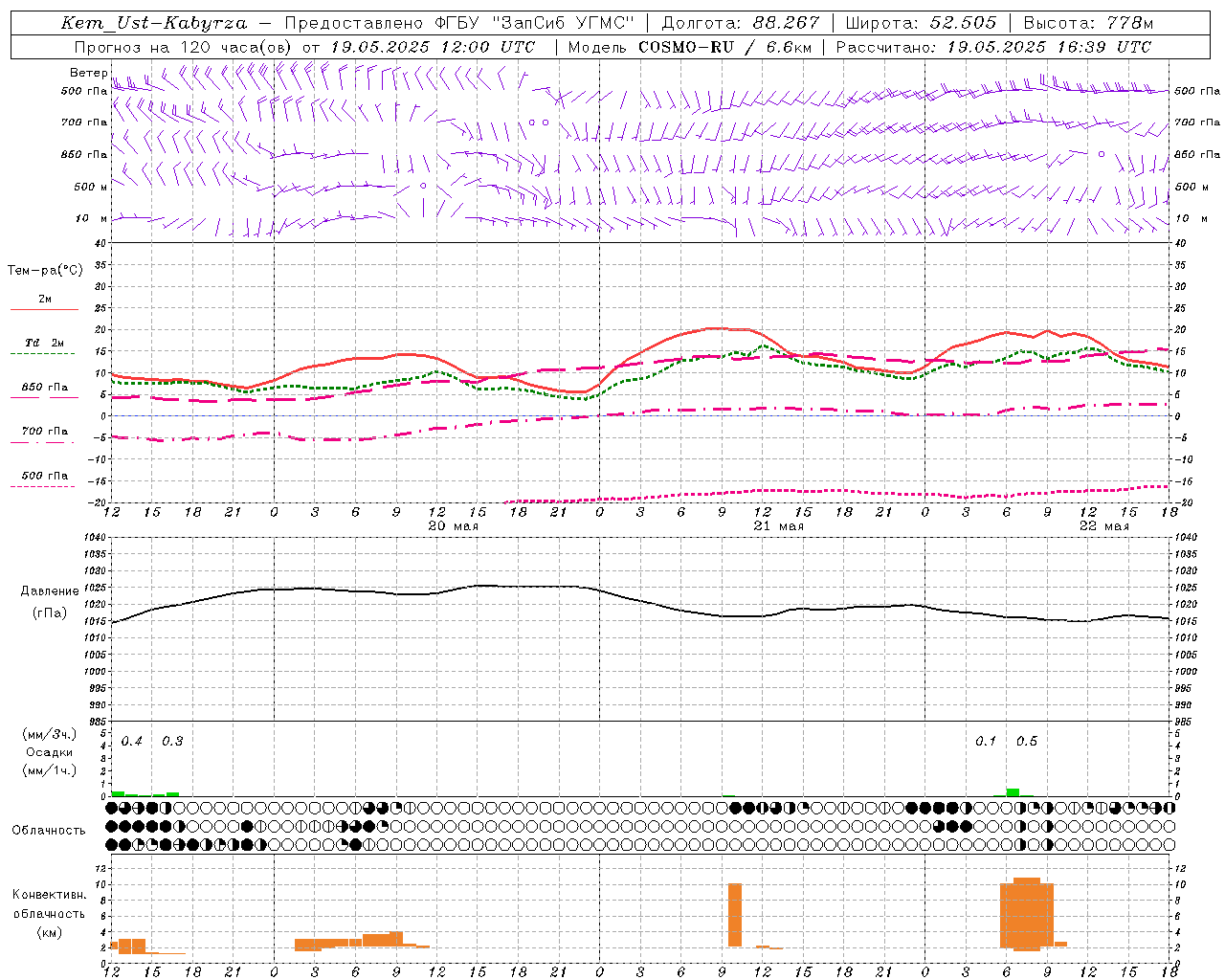1225x980 pixels.
Task: Click the 0.4 precipitation total value
Action: click(x=132, y=742)
